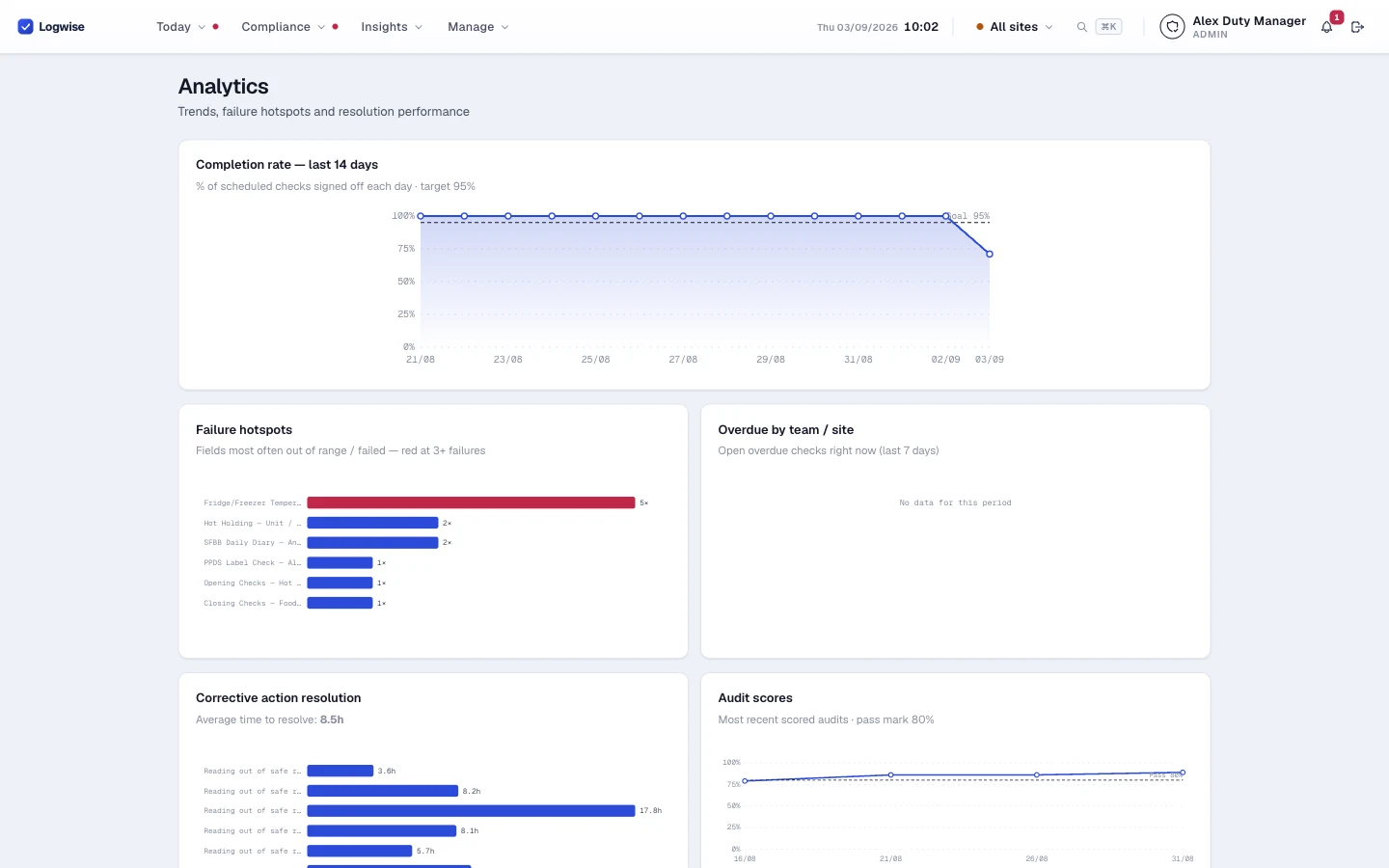Image resolution: width=1389 pixels, height=868 pixels.
Task: Click the "10:02" clock in the header
Action: click(x=921, y=27)
